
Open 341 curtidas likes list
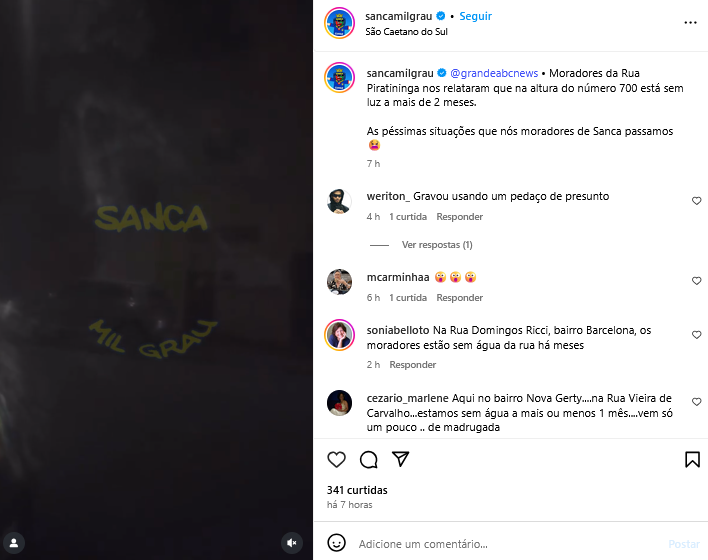(x=357, y=490)
